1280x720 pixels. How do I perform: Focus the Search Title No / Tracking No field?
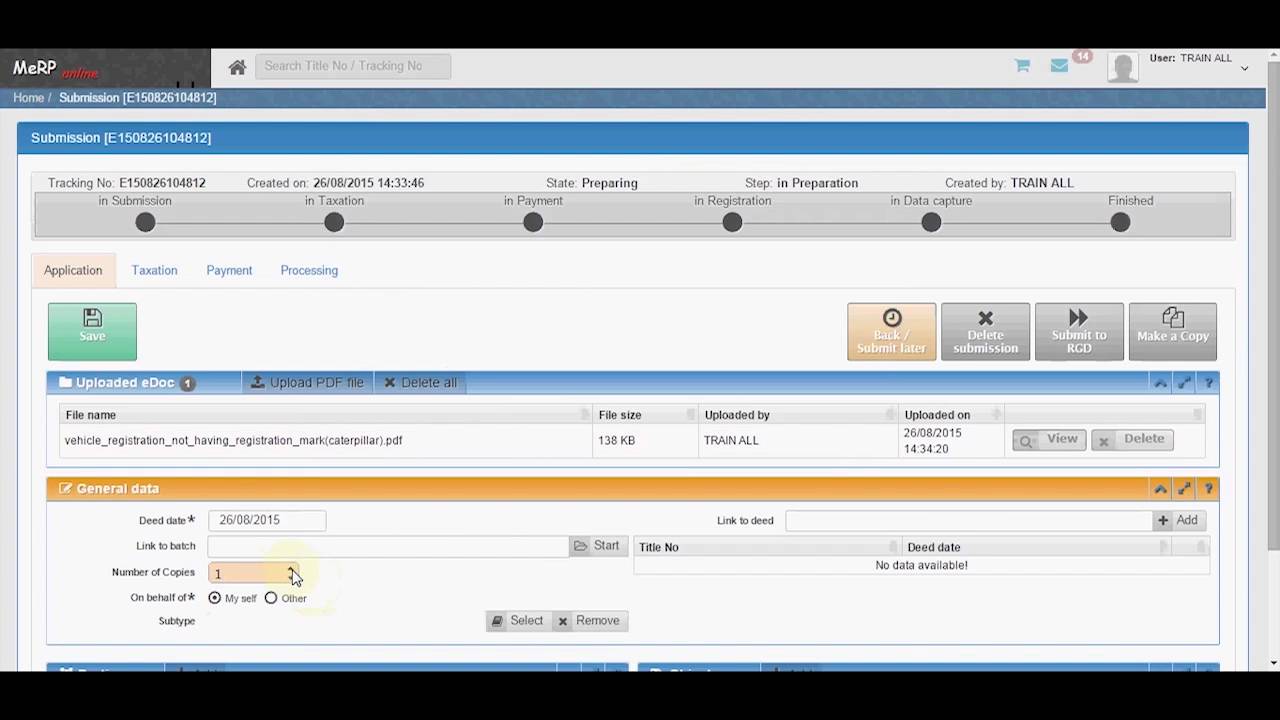(353, 66)
